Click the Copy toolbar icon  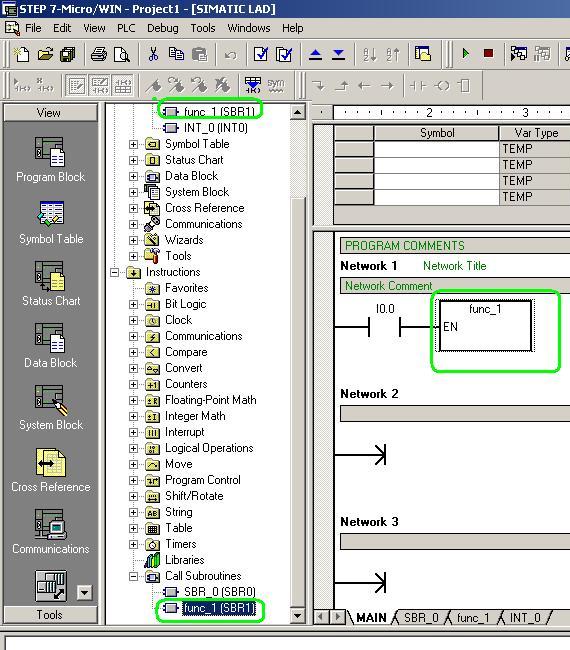click(176, 54)
